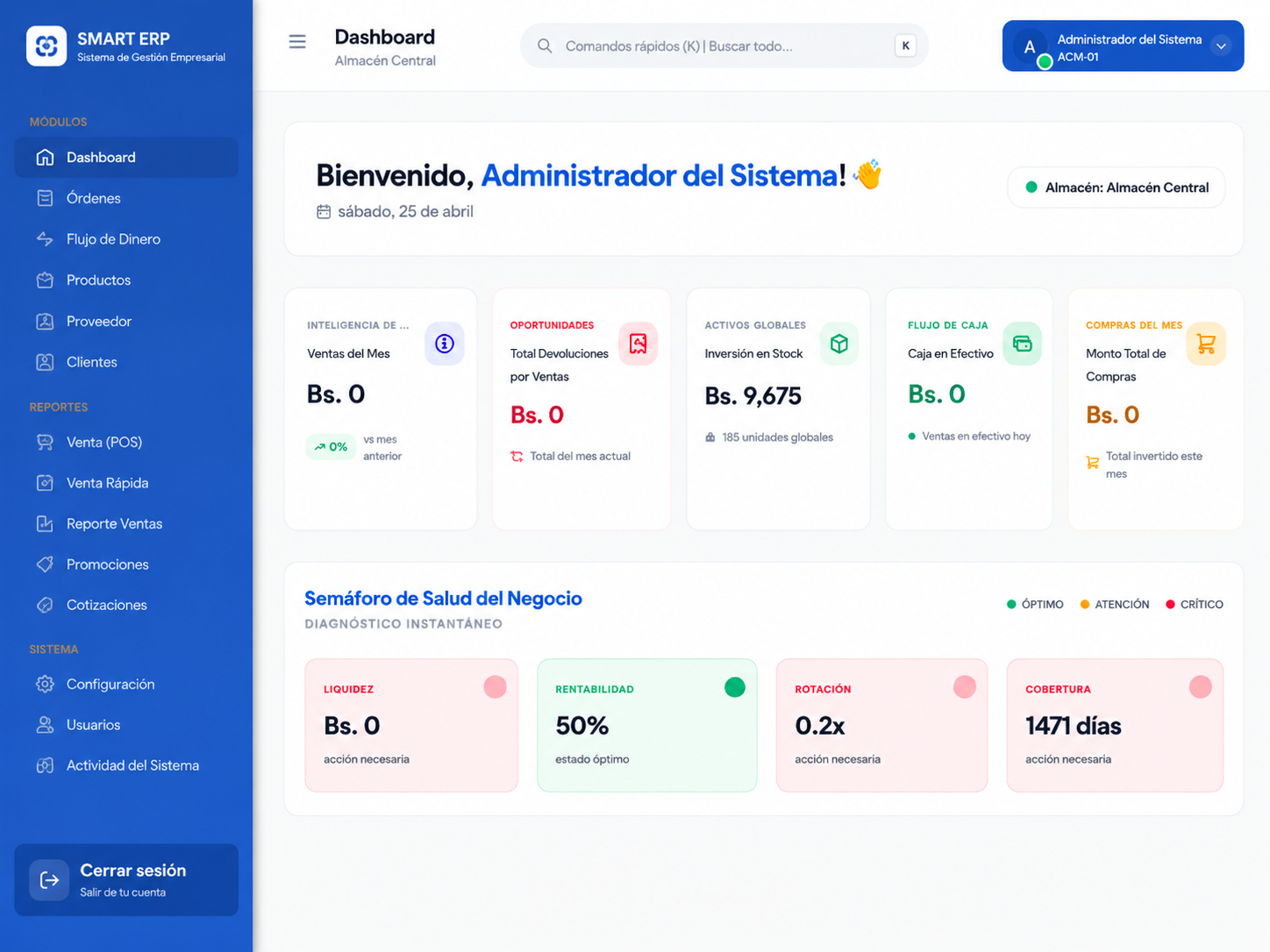Click the Liquidez red status indicator
The width and height of the screenshot is (1270, 952).
[x=495, y=687]
